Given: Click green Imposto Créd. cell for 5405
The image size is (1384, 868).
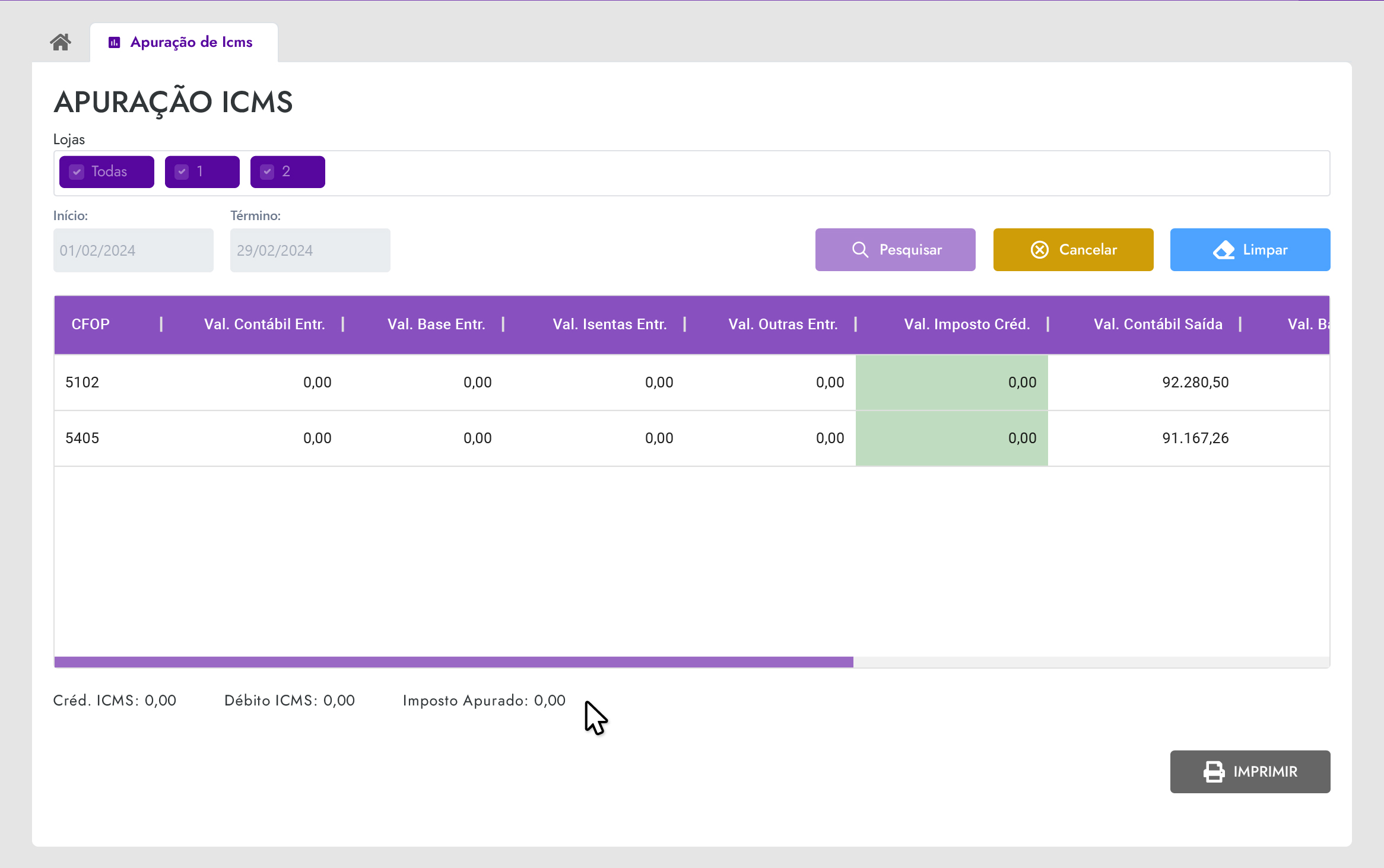Looking at the screenshot, I should (x=951, y=438).
